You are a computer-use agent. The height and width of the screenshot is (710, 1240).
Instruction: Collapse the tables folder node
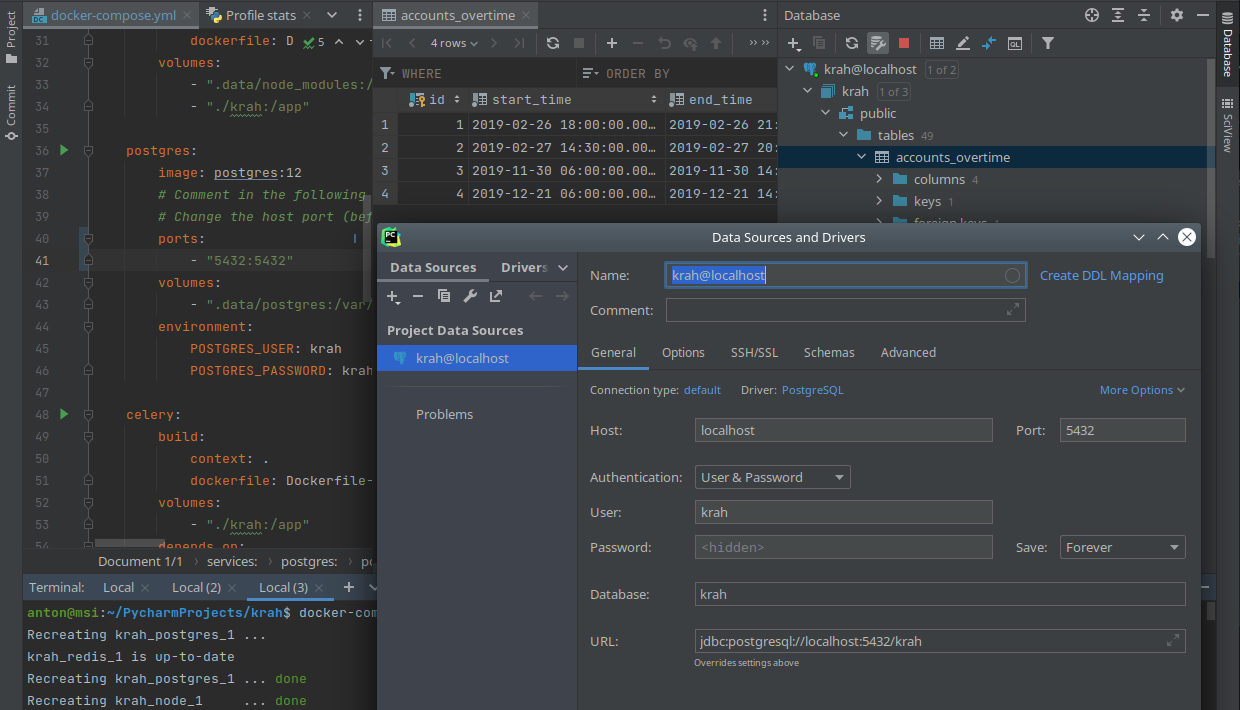(844, 135)
